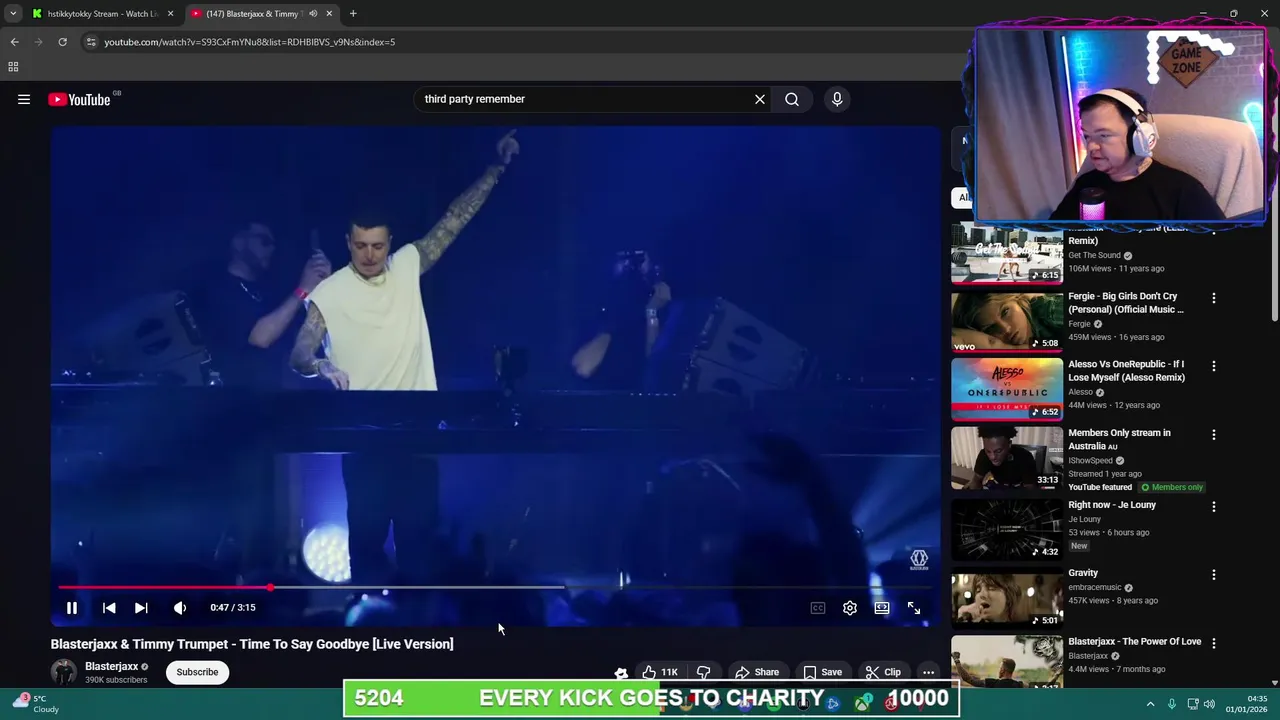The width and height of the screenshot is (1280, 720).
Task: Open the Members Only stream thumbnail
Action: (1007, 458)
